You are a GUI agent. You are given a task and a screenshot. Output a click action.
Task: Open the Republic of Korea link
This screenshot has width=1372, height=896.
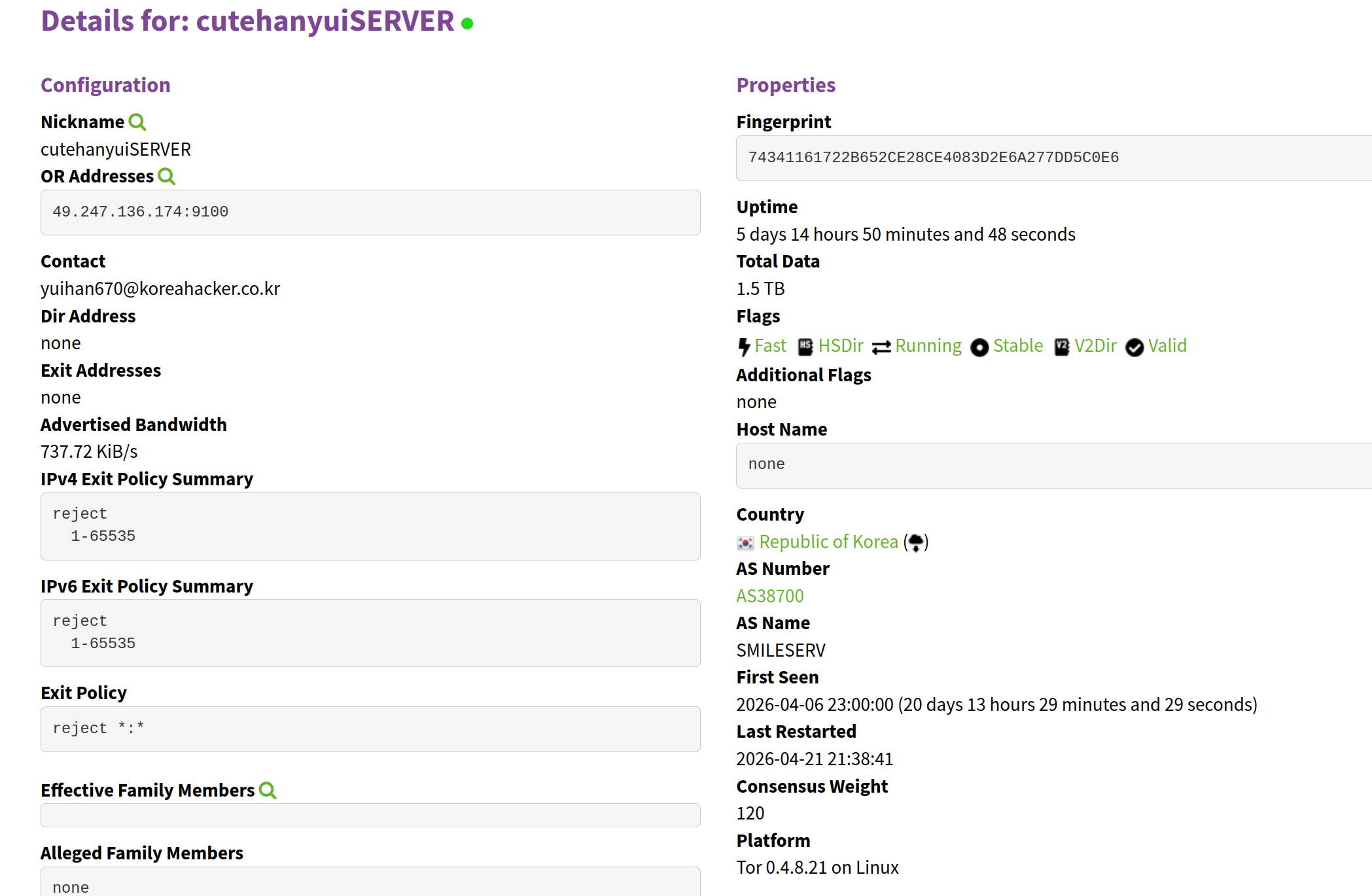[828, 542]
